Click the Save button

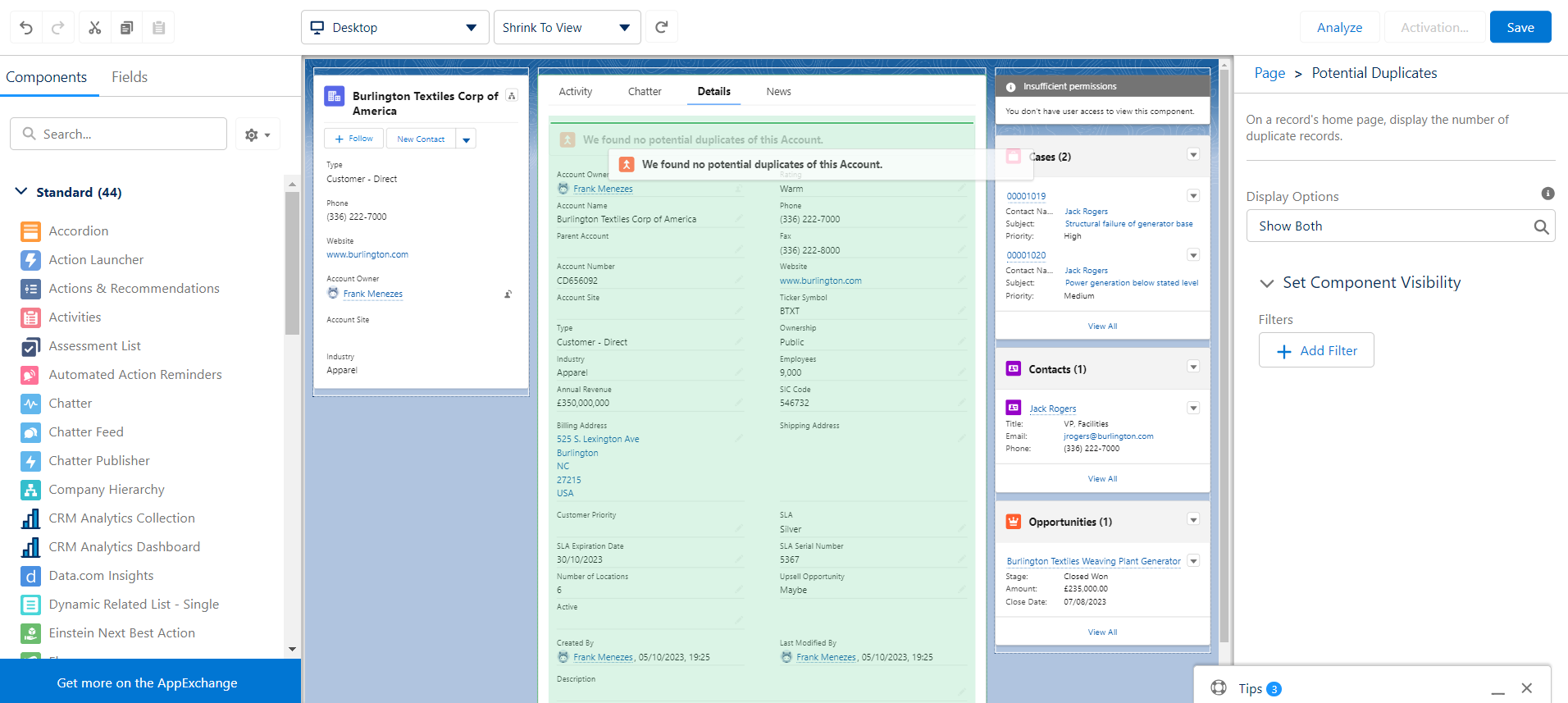click(x=1520, y=27)
